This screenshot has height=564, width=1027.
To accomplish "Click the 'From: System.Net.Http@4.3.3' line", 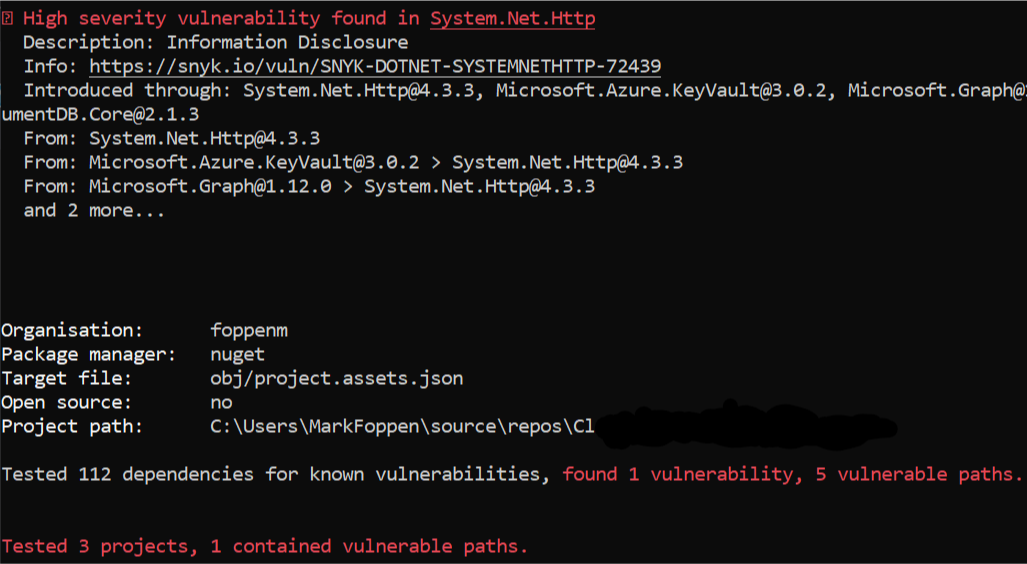I will pos(172,138).
